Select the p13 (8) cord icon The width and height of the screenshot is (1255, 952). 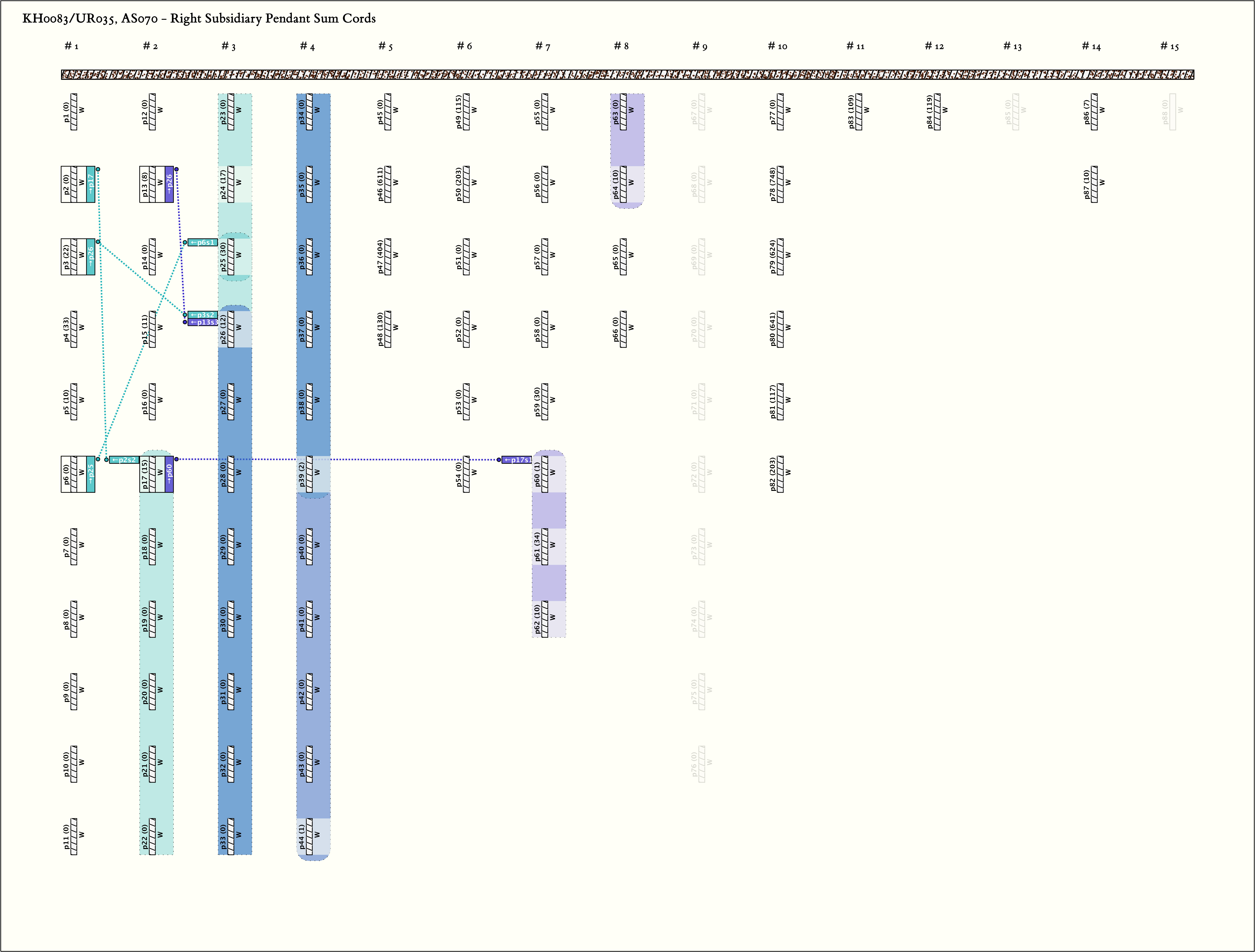[x=152, y=184]
